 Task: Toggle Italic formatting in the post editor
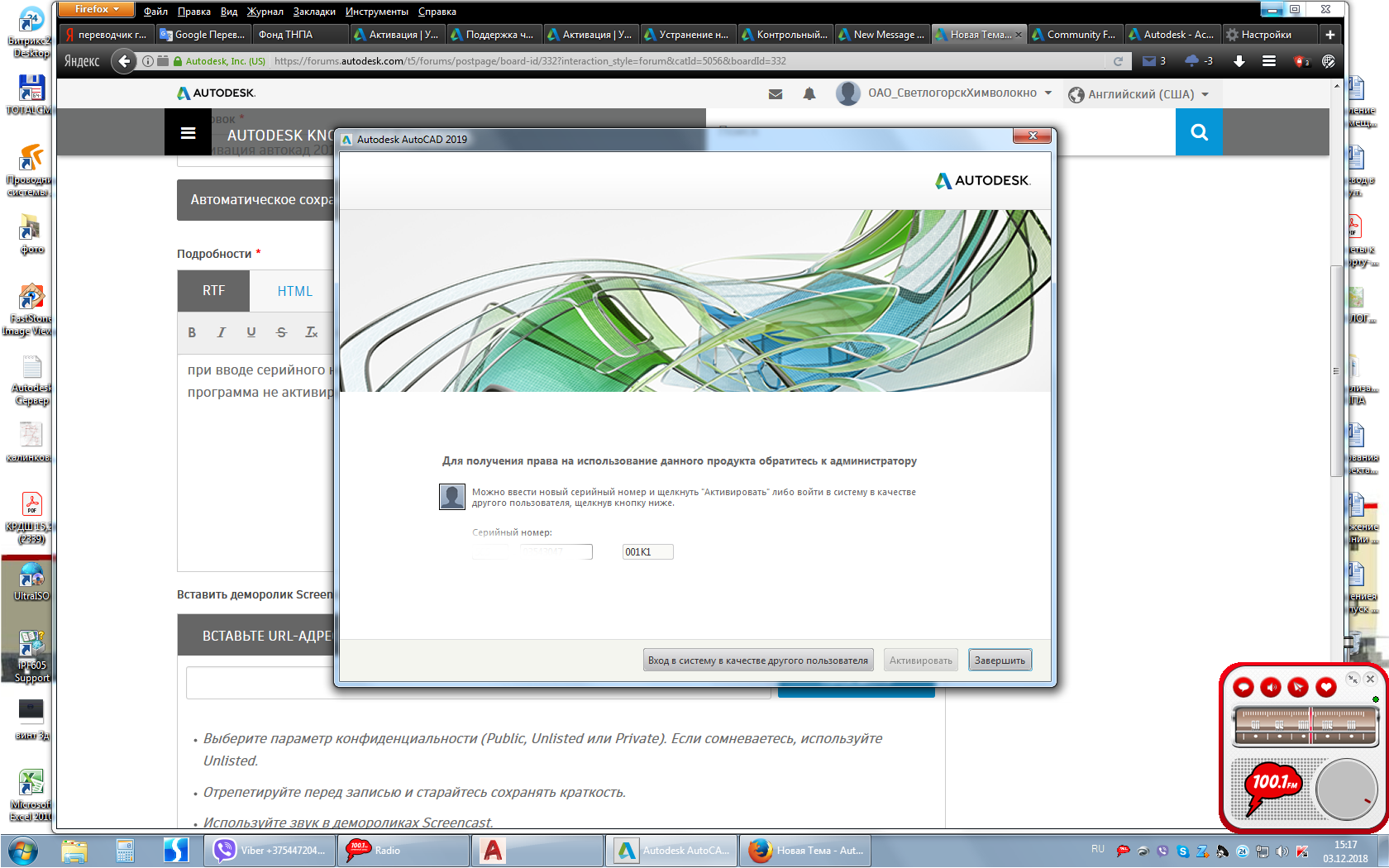tap(221, 332)
